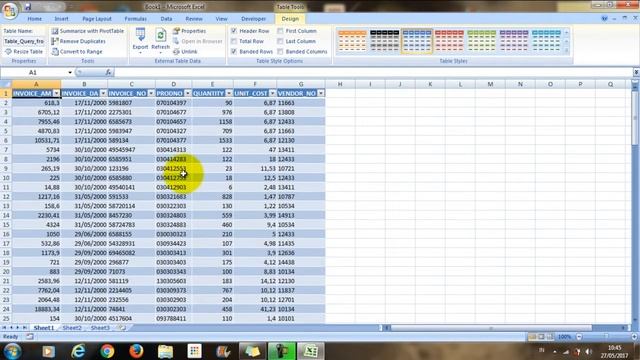Screen dimensions: 640x360
Task: Open the INVOICE_DA column filter dropdown
Action: 103,93
